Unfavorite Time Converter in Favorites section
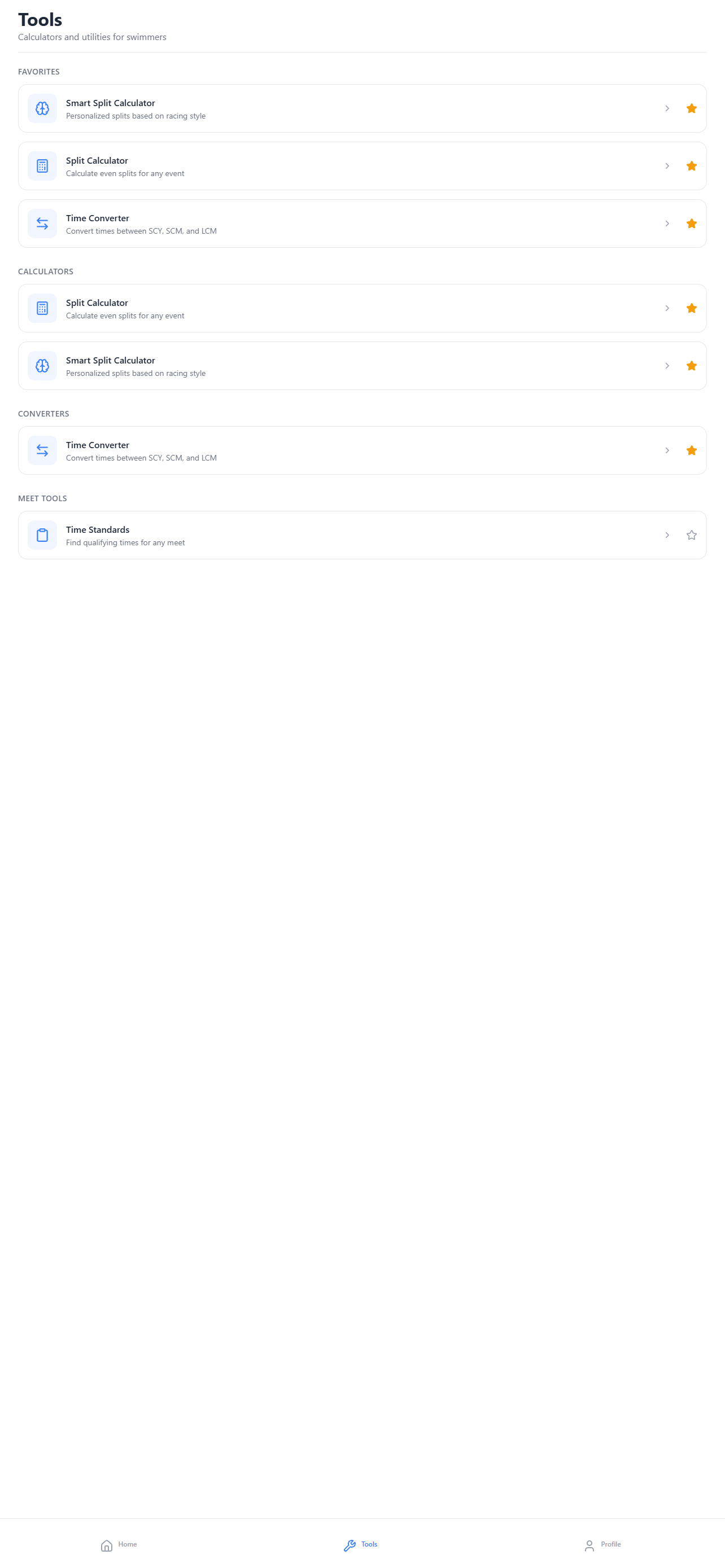 (x=692, y=224)
